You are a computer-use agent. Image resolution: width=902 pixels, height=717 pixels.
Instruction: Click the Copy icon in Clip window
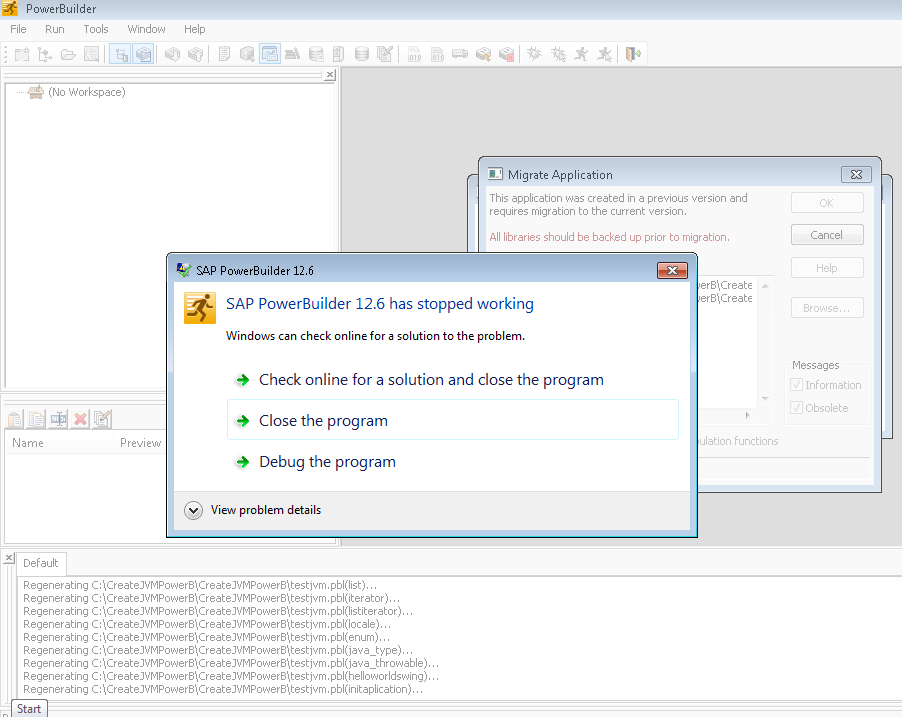36,419
